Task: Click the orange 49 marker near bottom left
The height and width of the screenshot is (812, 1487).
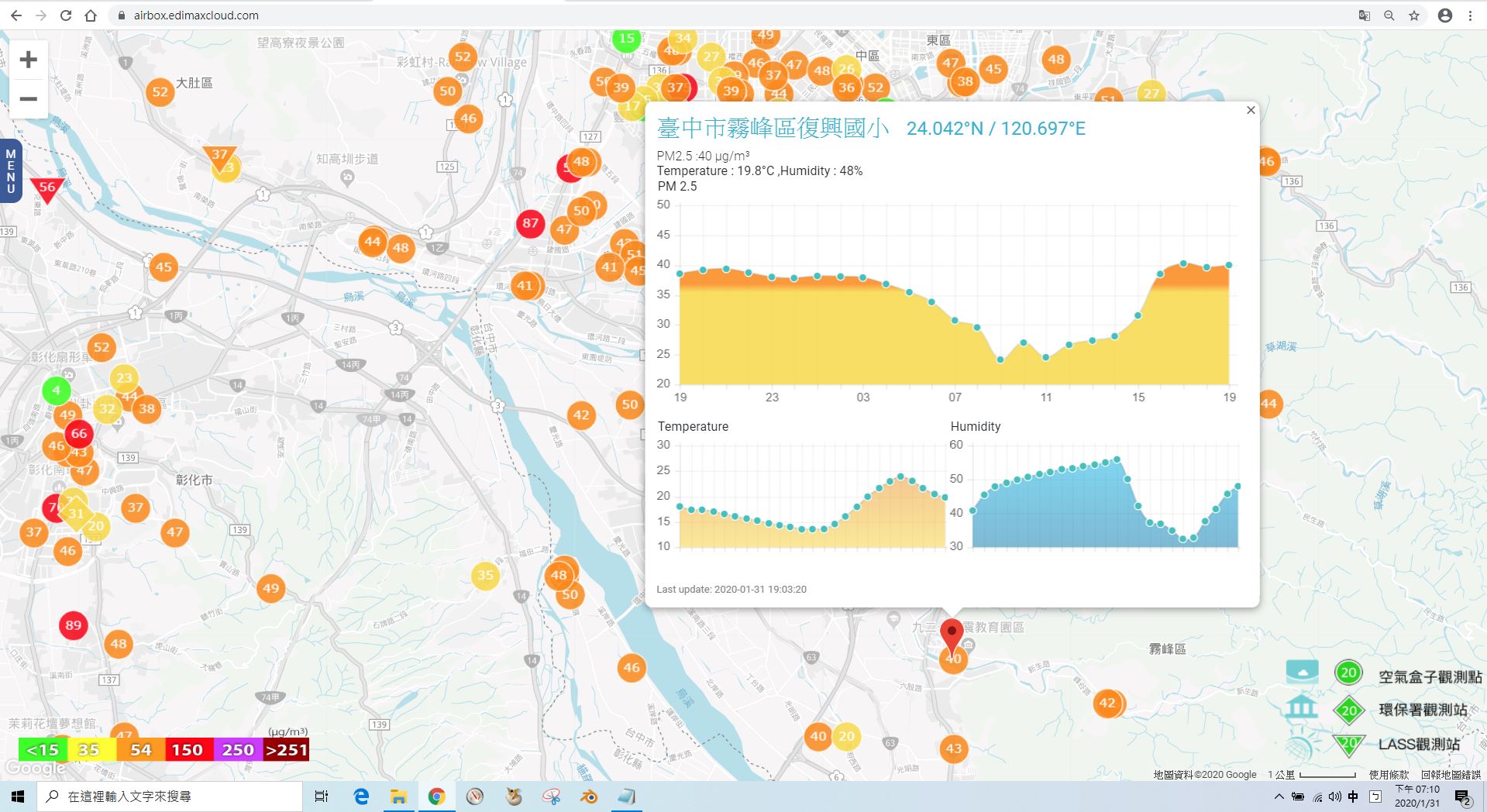Action: coord(270,588)
